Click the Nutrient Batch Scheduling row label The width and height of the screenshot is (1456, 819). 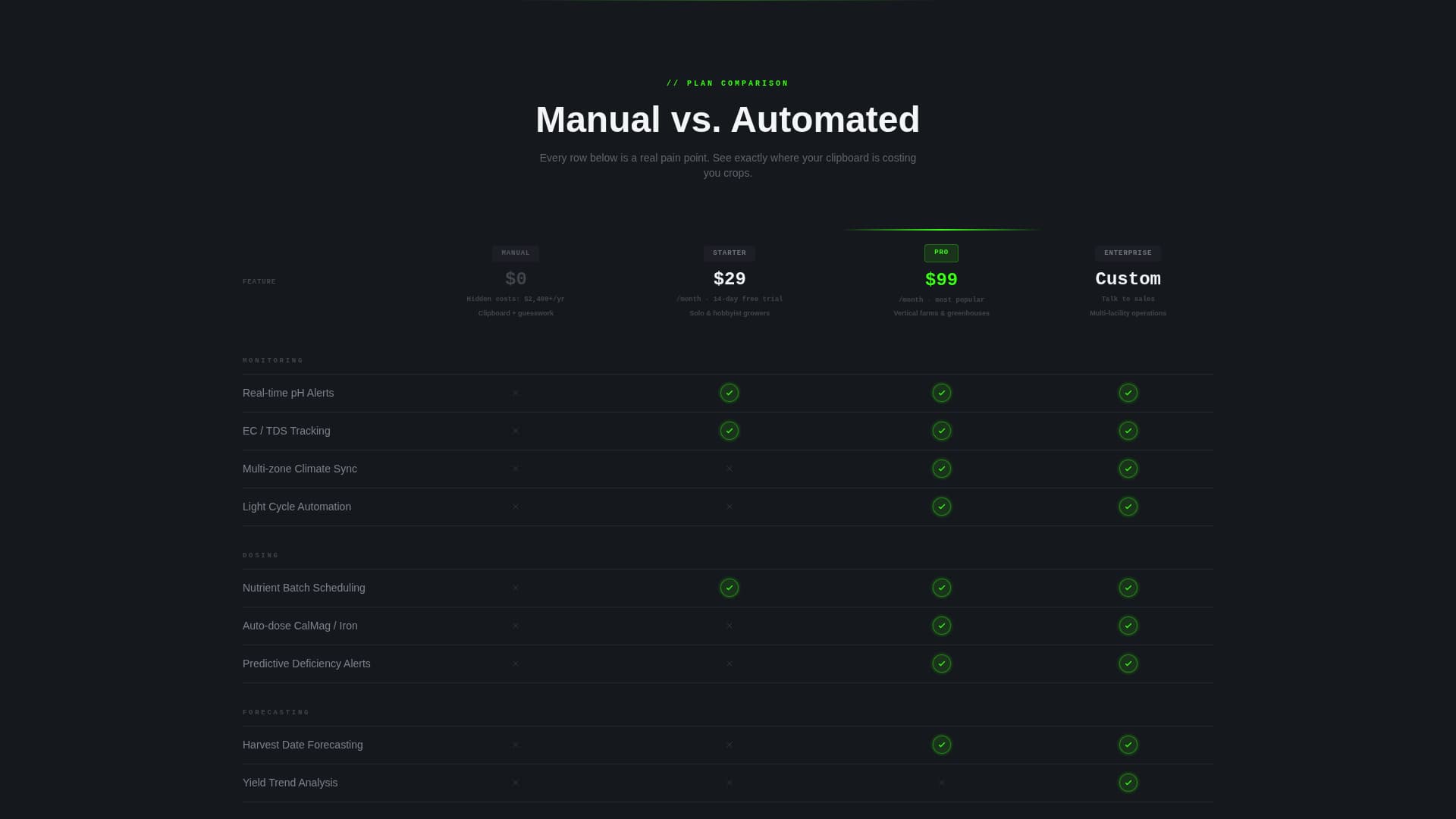(304, 588)
